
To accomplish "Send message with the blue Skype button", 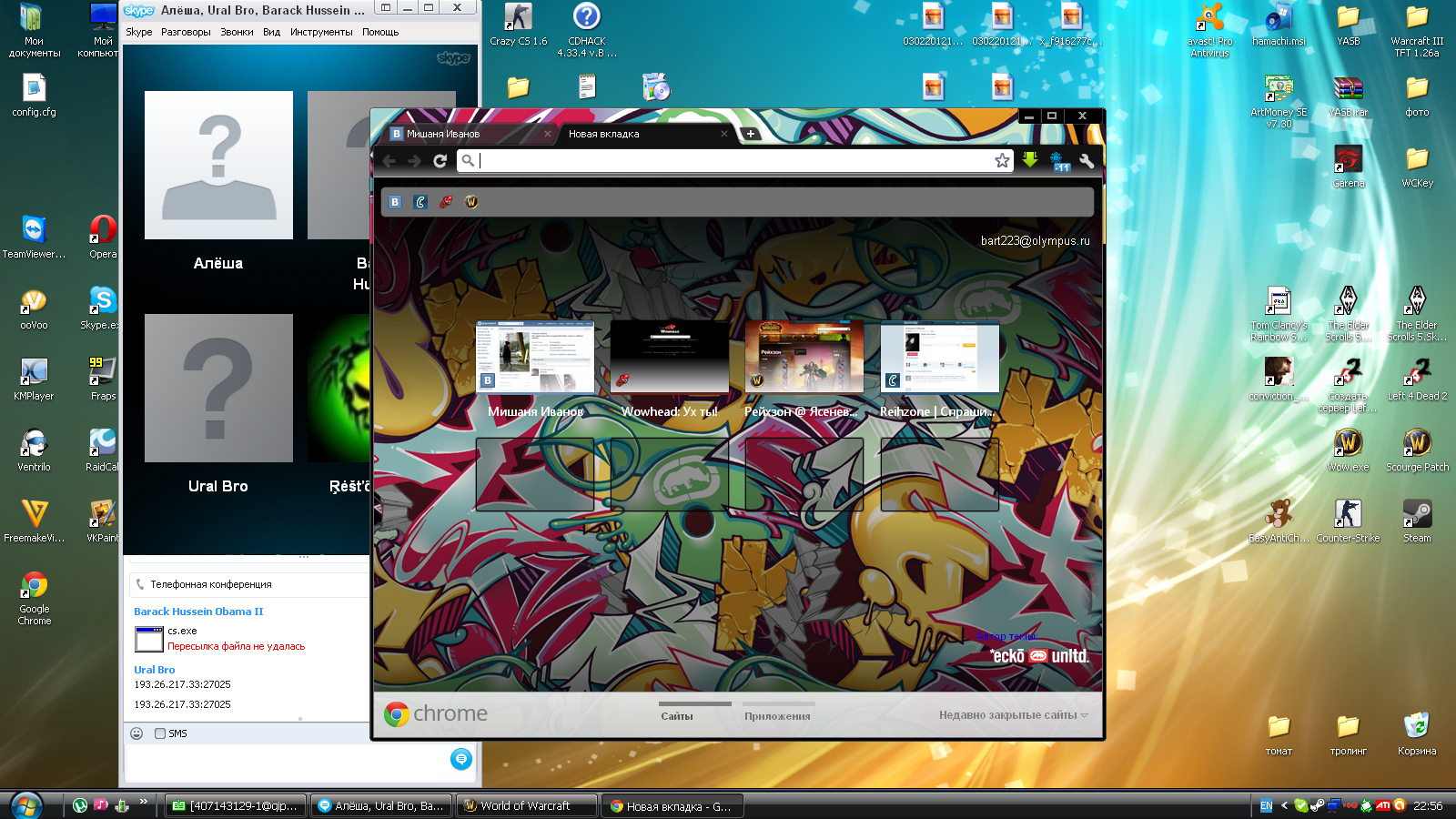I will click(461, 759).
